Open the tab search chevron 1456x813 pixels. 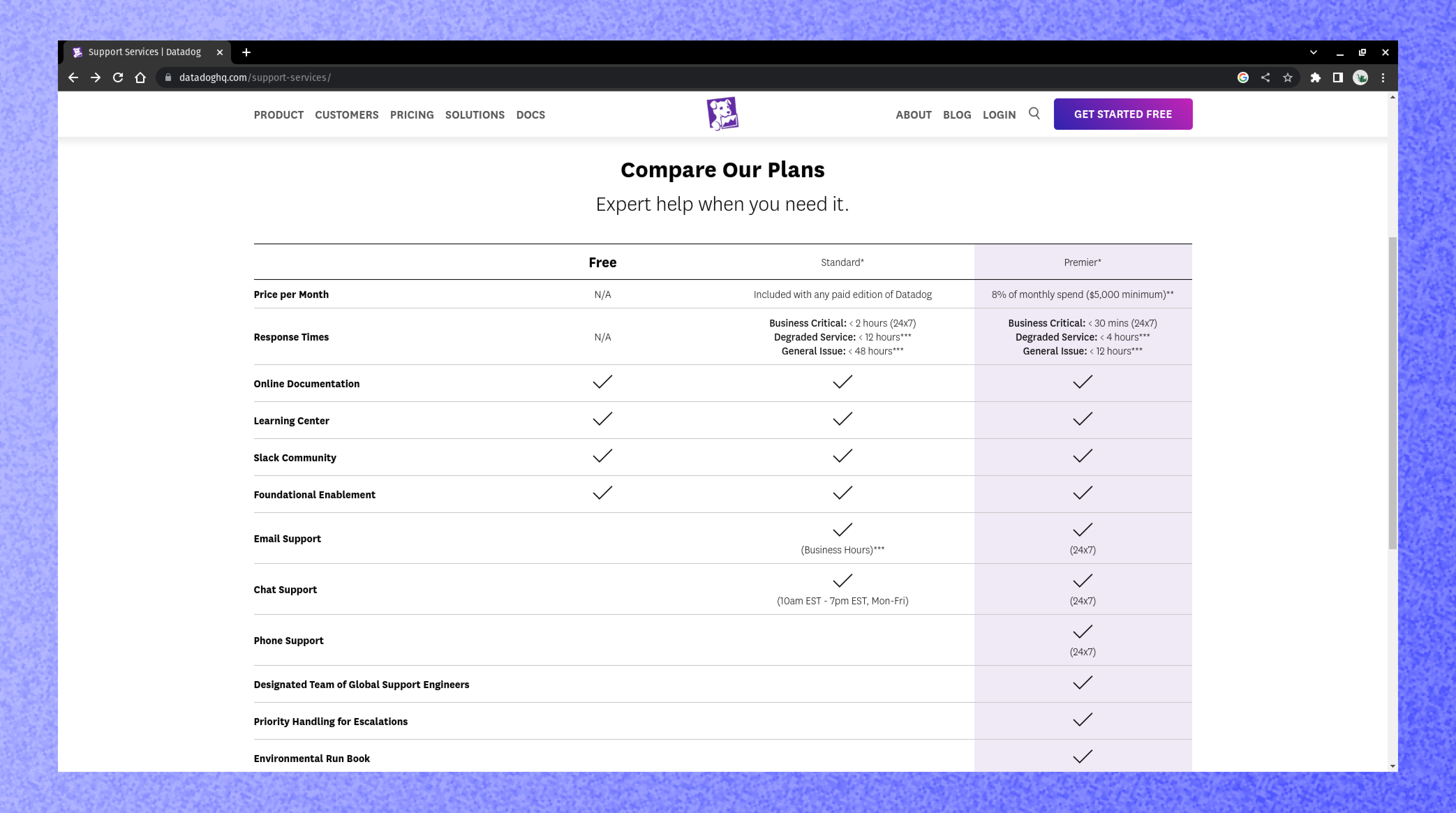1313,52
